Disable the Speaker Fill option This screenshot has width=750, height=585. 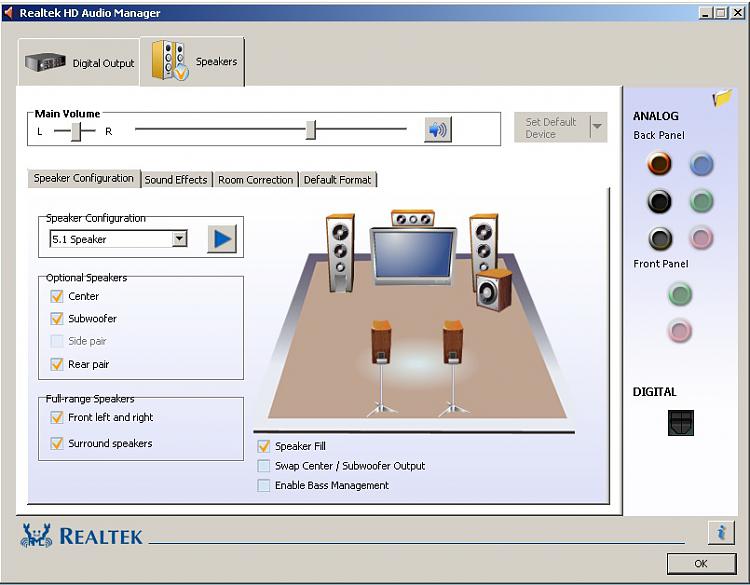[264, 446]
